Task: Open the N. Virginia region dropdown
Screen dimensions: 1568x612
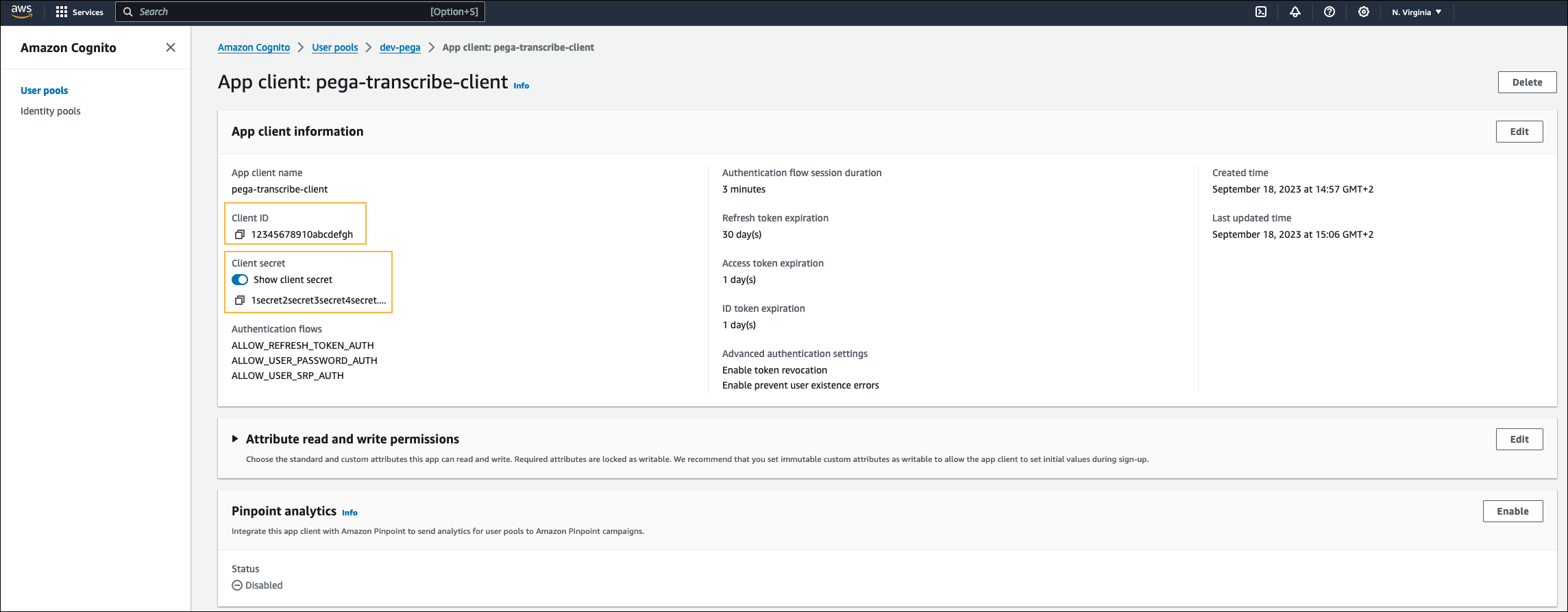Action: (x=1417, y=12)
